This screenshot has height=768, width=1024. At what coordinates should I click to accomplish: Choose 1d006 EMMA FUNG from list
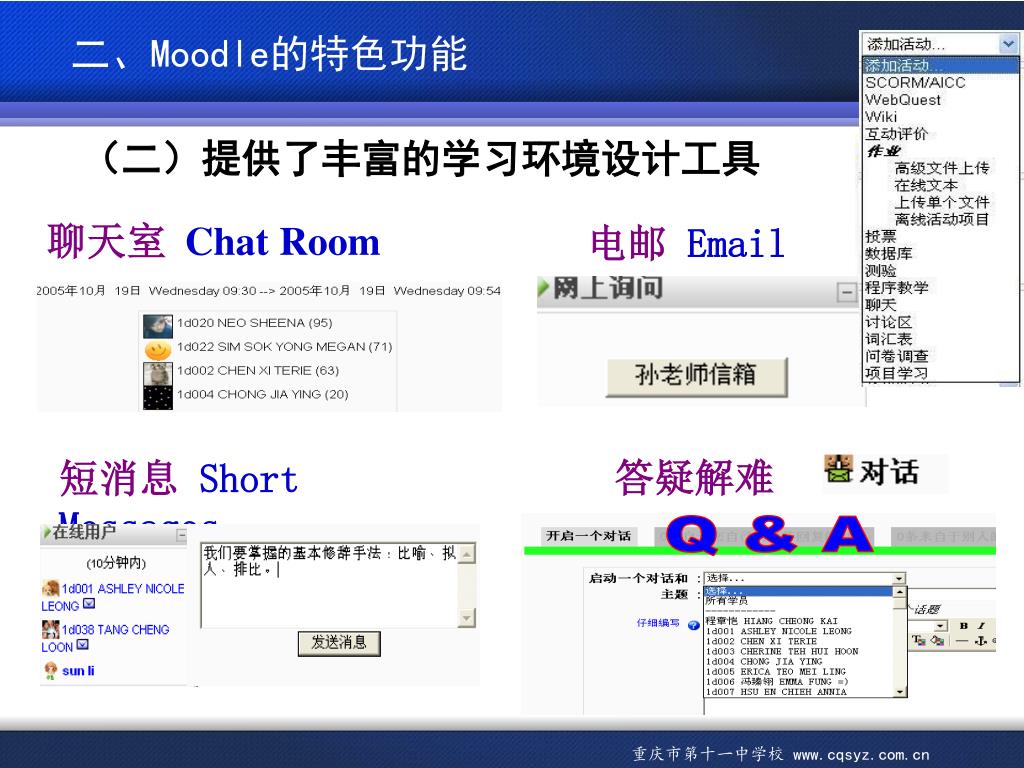pyautogui.click(x=776, y=682)
